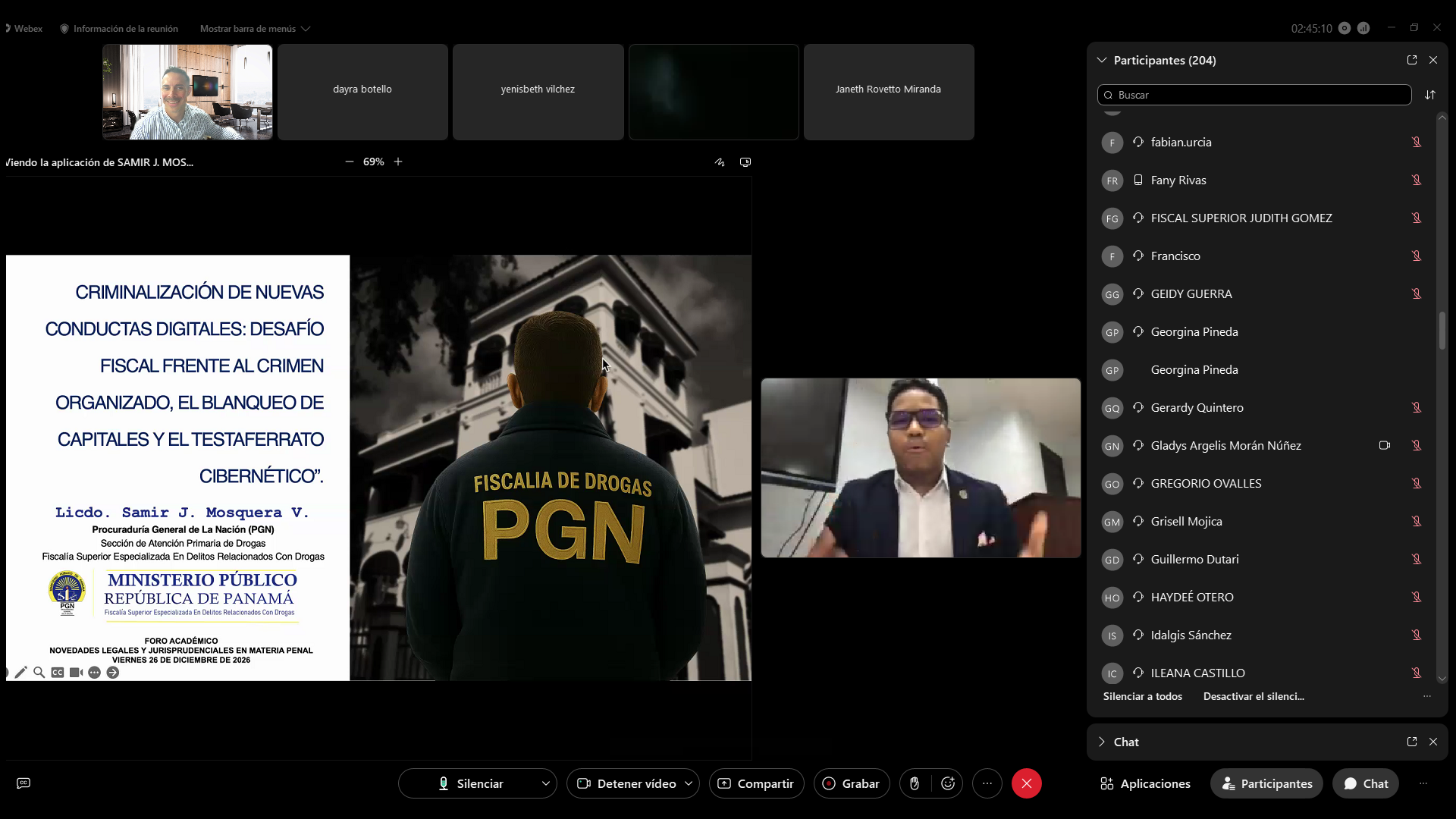Open the Silenciar audio options arrow
The height and width of the screenshot is (819, 1456).
(545, 783)
